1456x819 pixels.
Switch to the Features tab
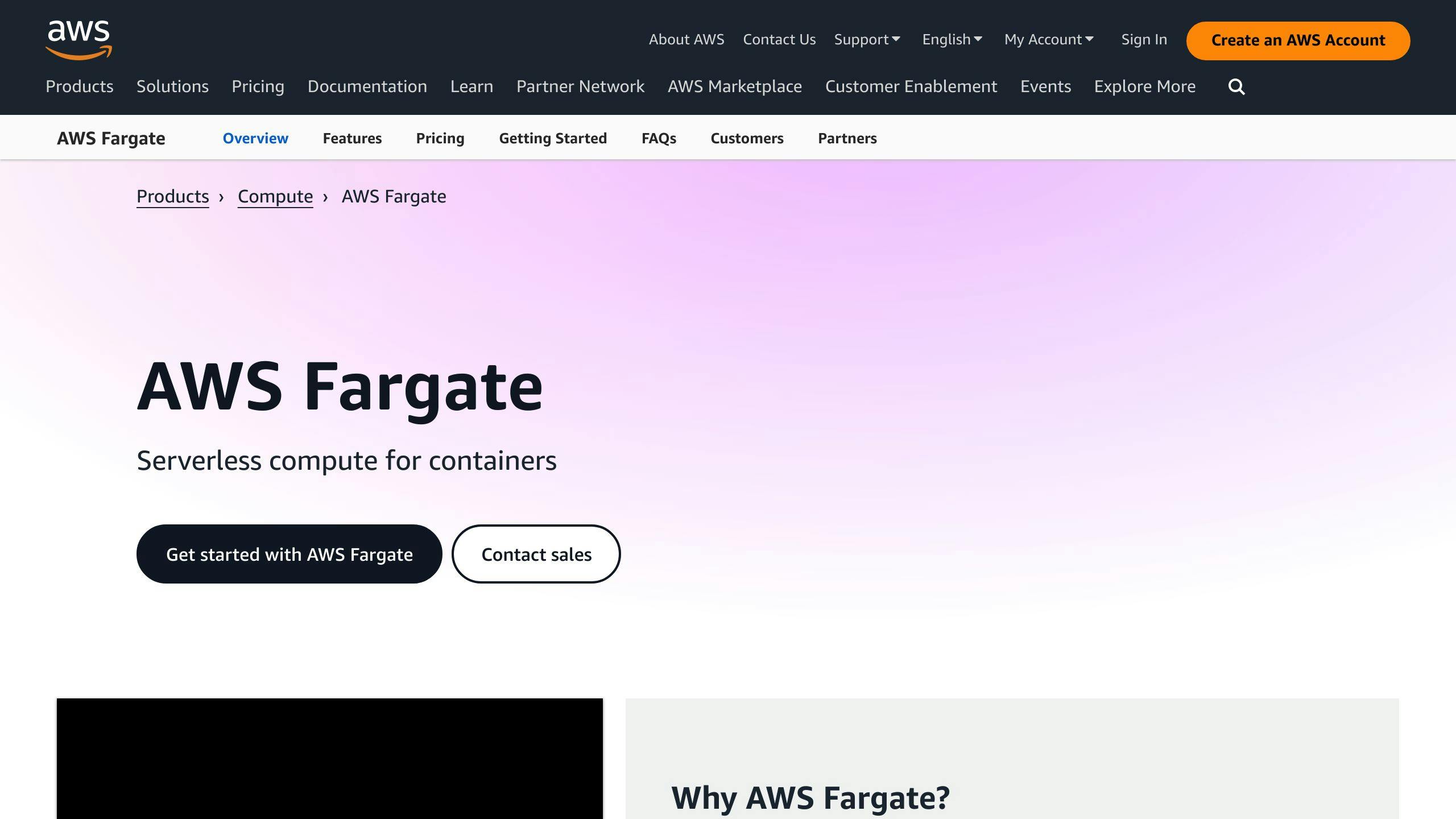352,138
